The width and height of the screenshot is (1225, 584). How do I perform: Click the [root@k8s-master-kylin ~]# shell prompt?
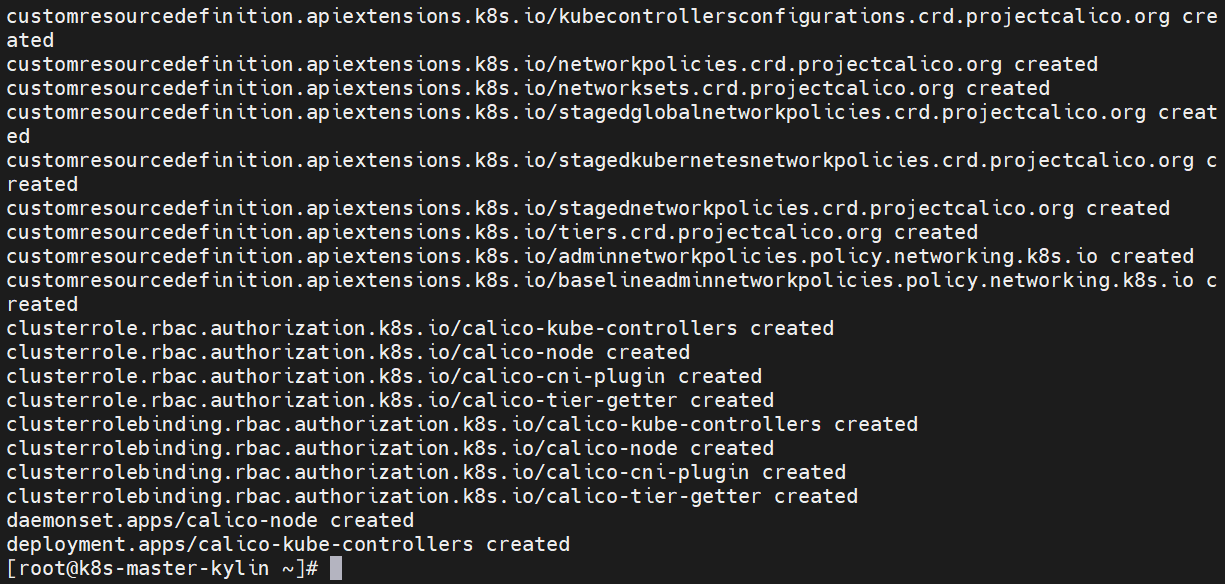click(162, 568)
